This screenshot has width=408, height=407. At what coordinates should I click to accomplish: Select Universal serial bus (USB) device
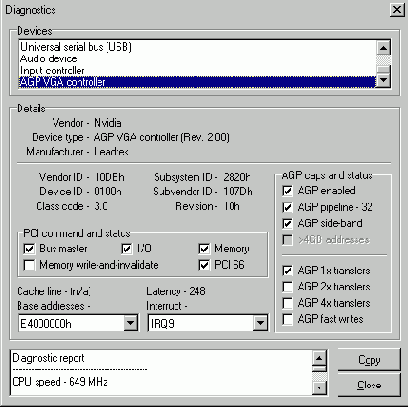(x=76, y=47)
